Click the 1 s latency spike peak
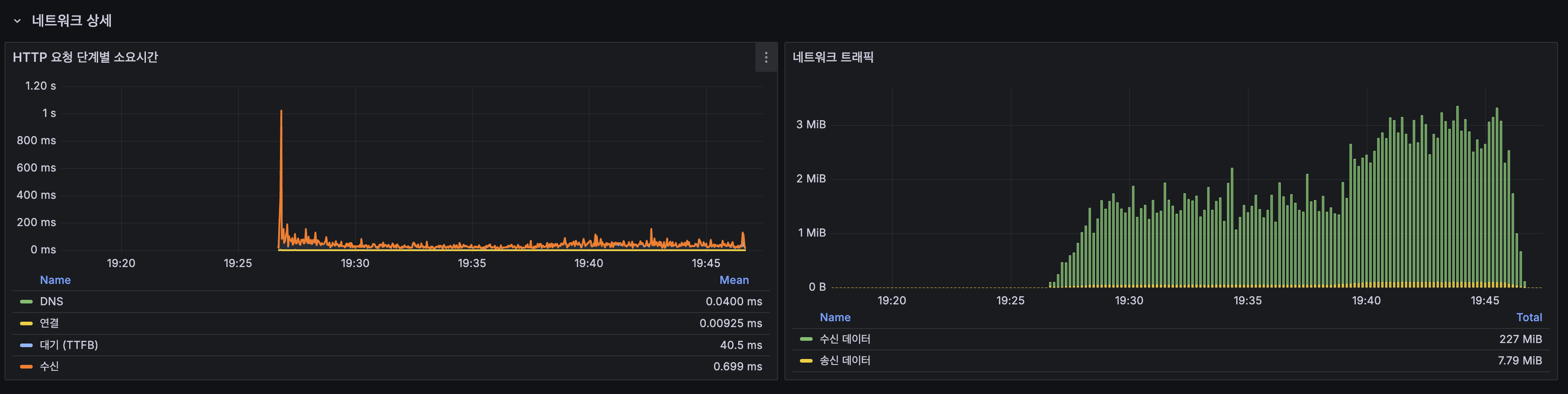 280,111
